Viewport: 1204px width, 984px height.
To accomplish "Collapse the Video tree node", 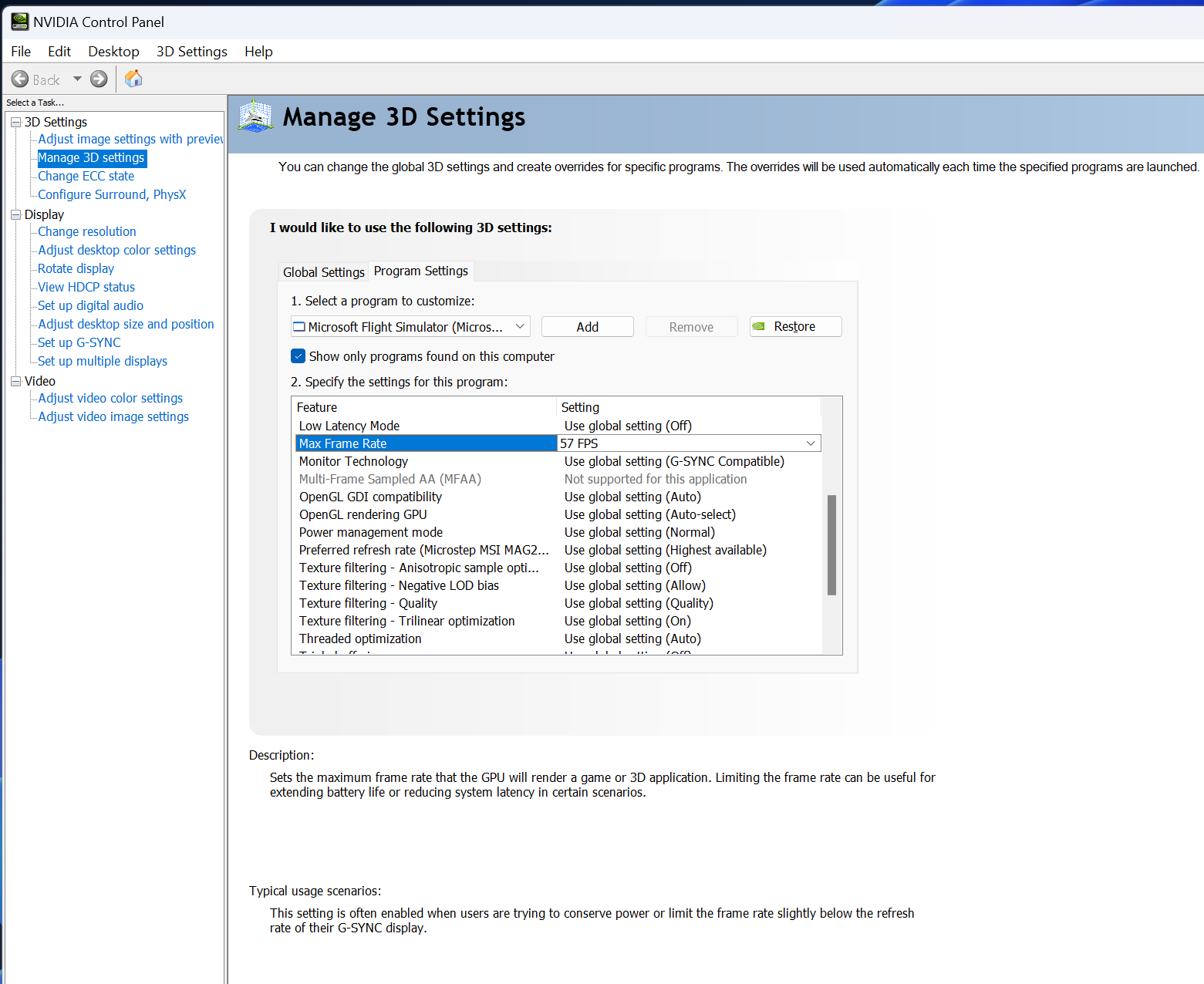I will point(15,381).
